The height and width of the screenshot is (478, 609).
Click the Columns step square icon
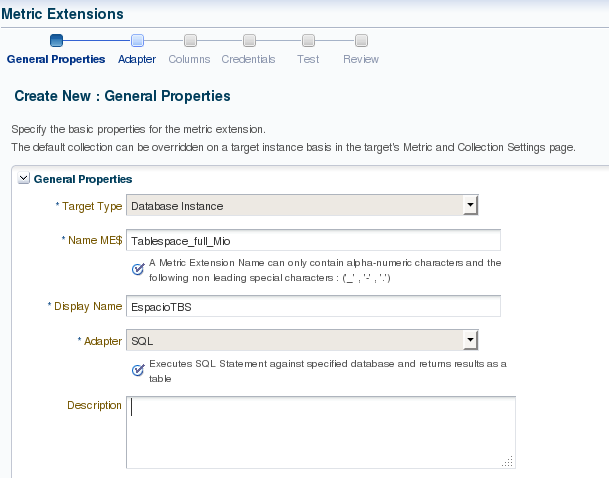[x=189, y=41]
